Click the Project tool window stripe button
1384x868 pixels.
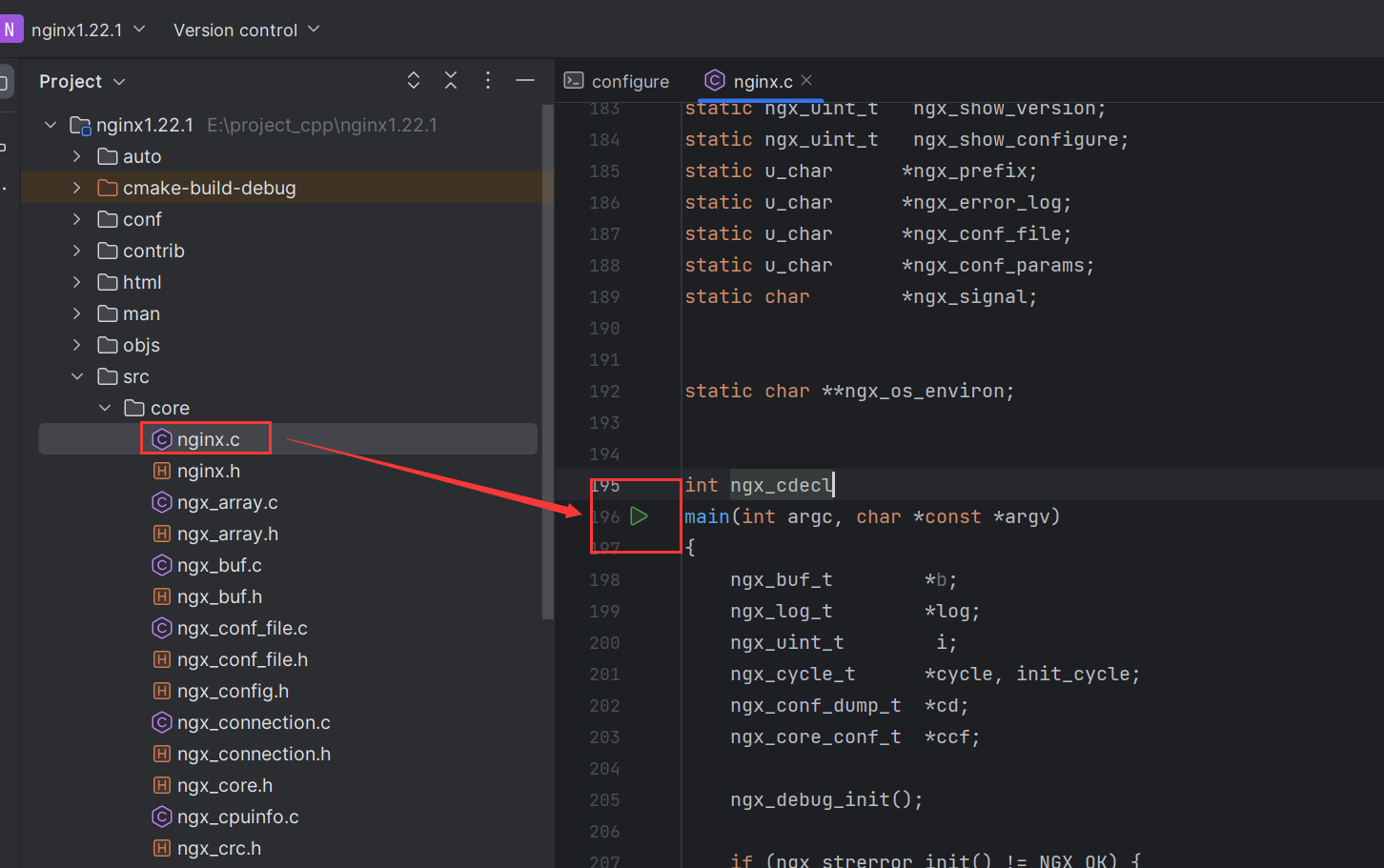pyautogui.click(x=5, y=82)
